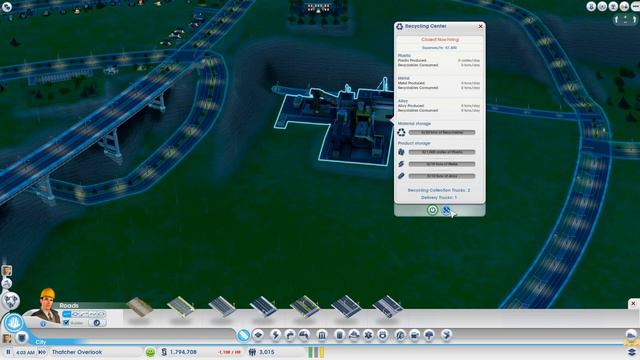640x360 pixels.
Task: Open the Government buildings columns icon
Action: pos(322,335)
